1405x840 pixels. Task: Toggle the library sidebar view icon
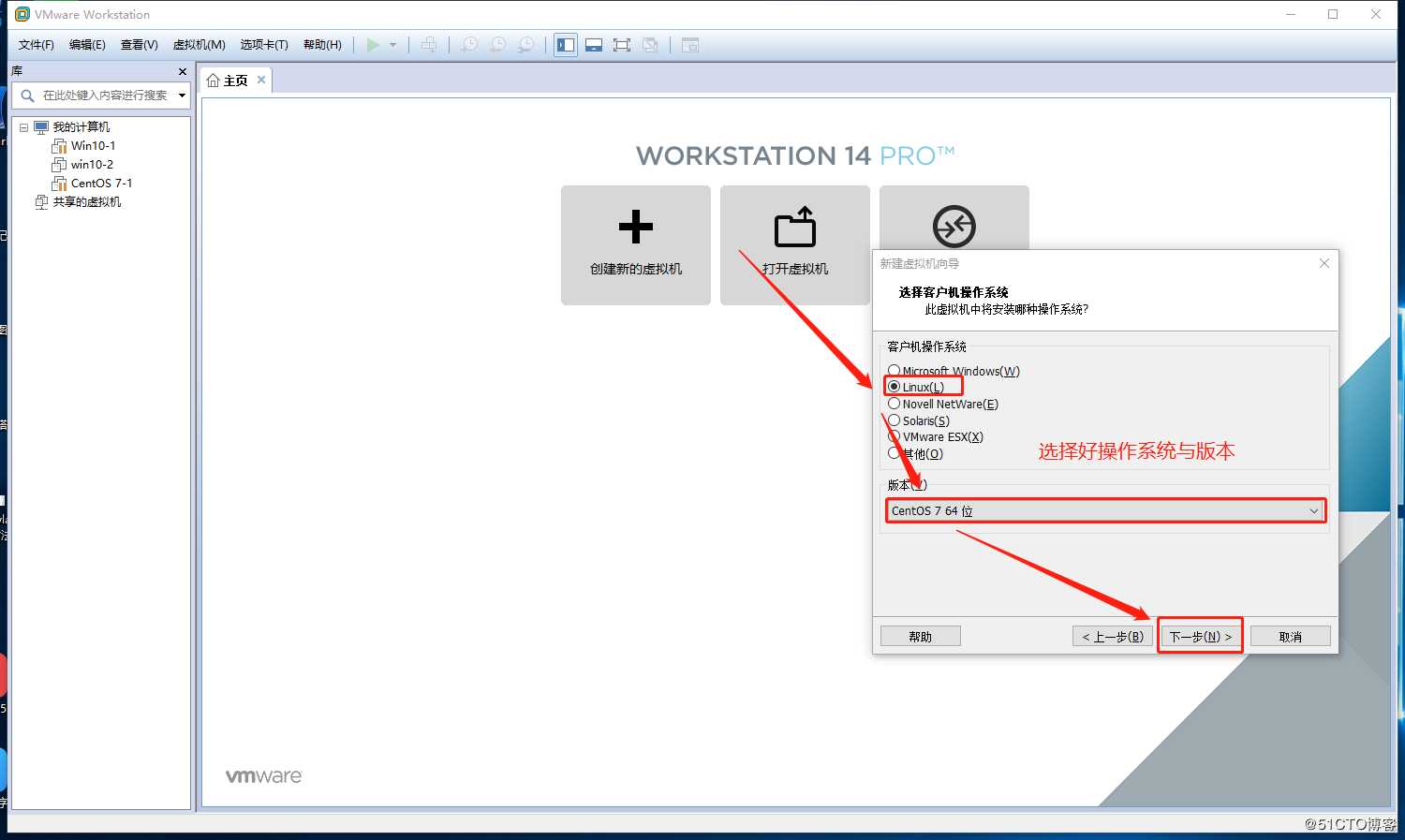(x=566, y=45)
